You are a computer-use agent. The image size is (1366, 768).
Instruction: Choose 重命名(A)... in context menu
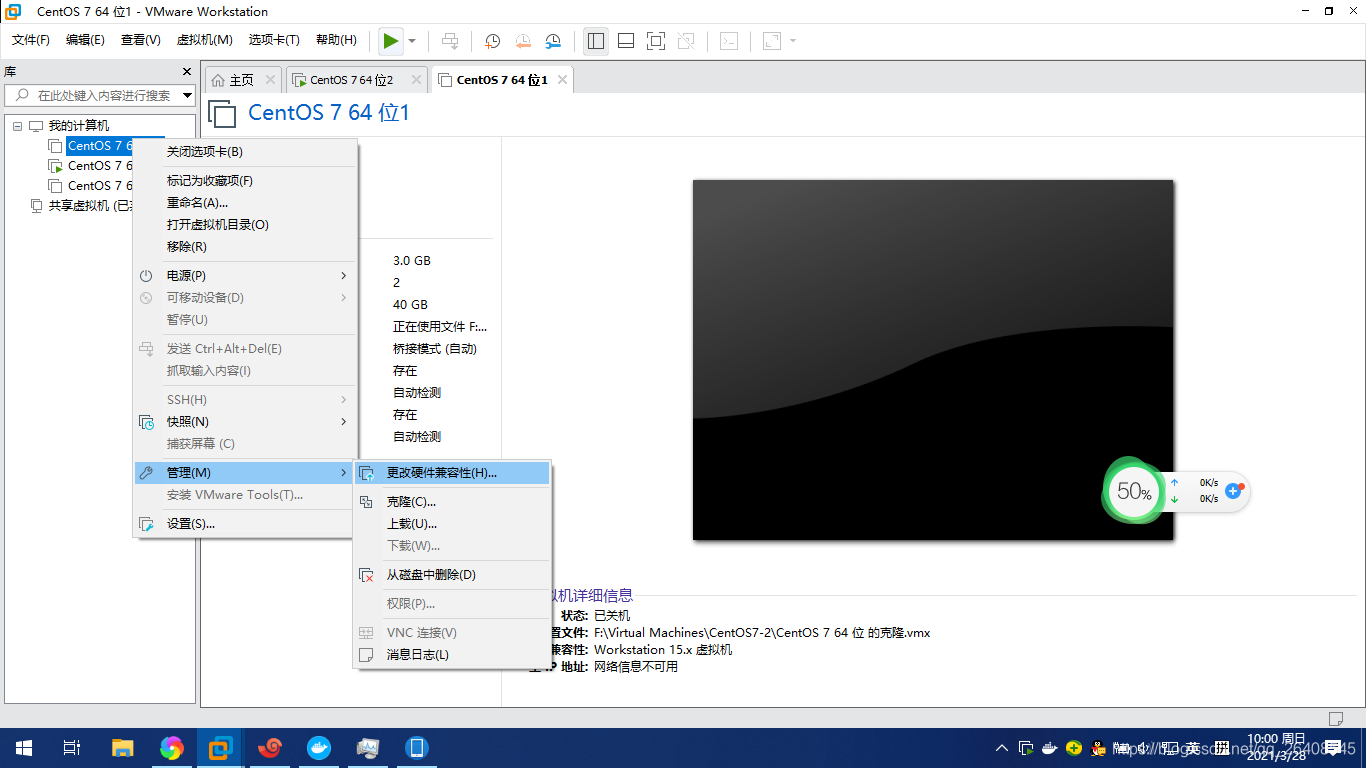[246, 203]
